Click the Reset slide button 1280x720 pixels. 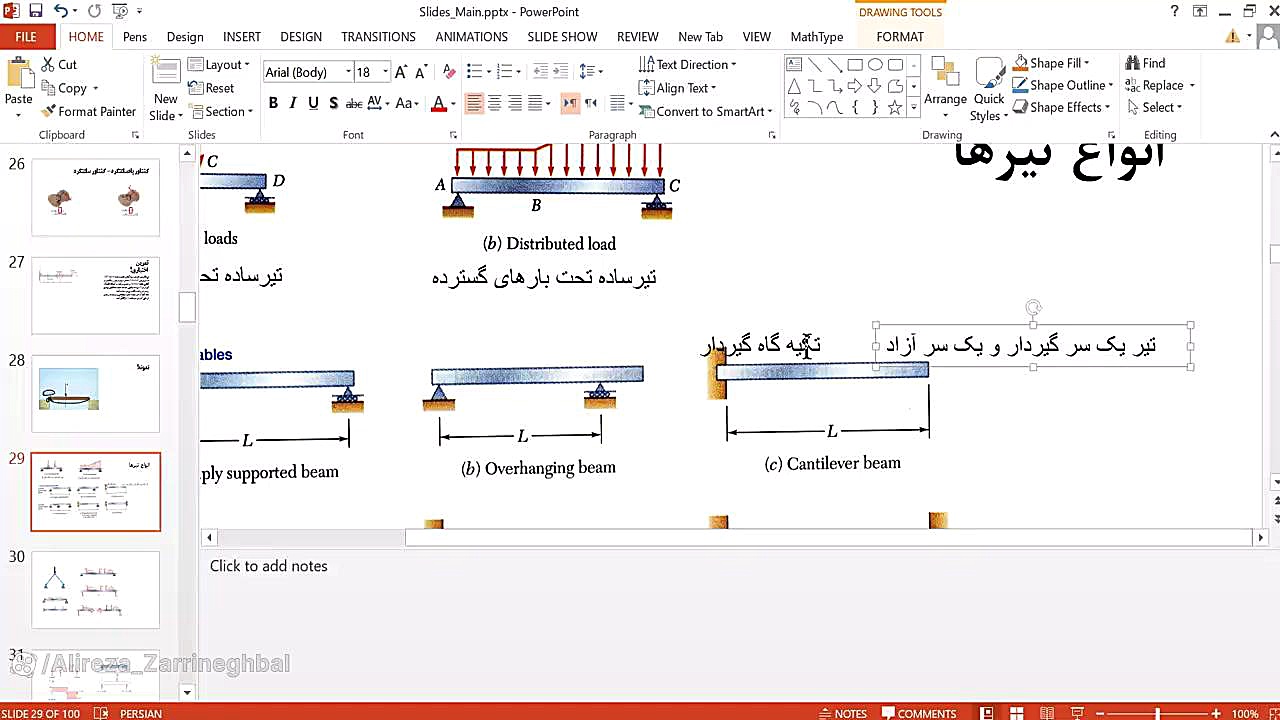212,88
